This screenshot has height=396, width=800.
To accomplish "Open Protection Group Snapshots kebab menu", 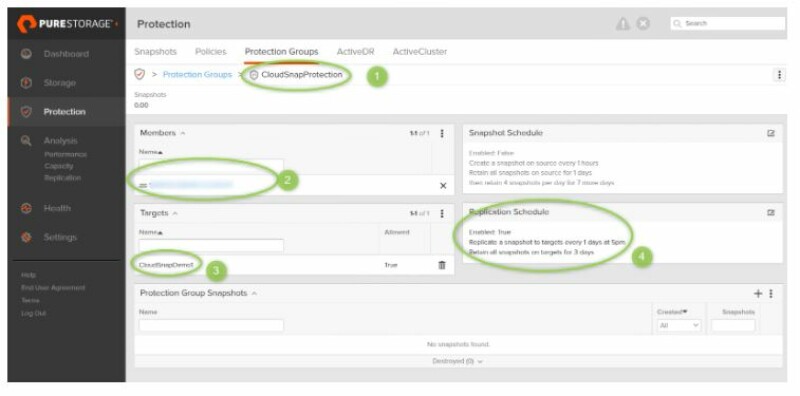I will point(771,293).
